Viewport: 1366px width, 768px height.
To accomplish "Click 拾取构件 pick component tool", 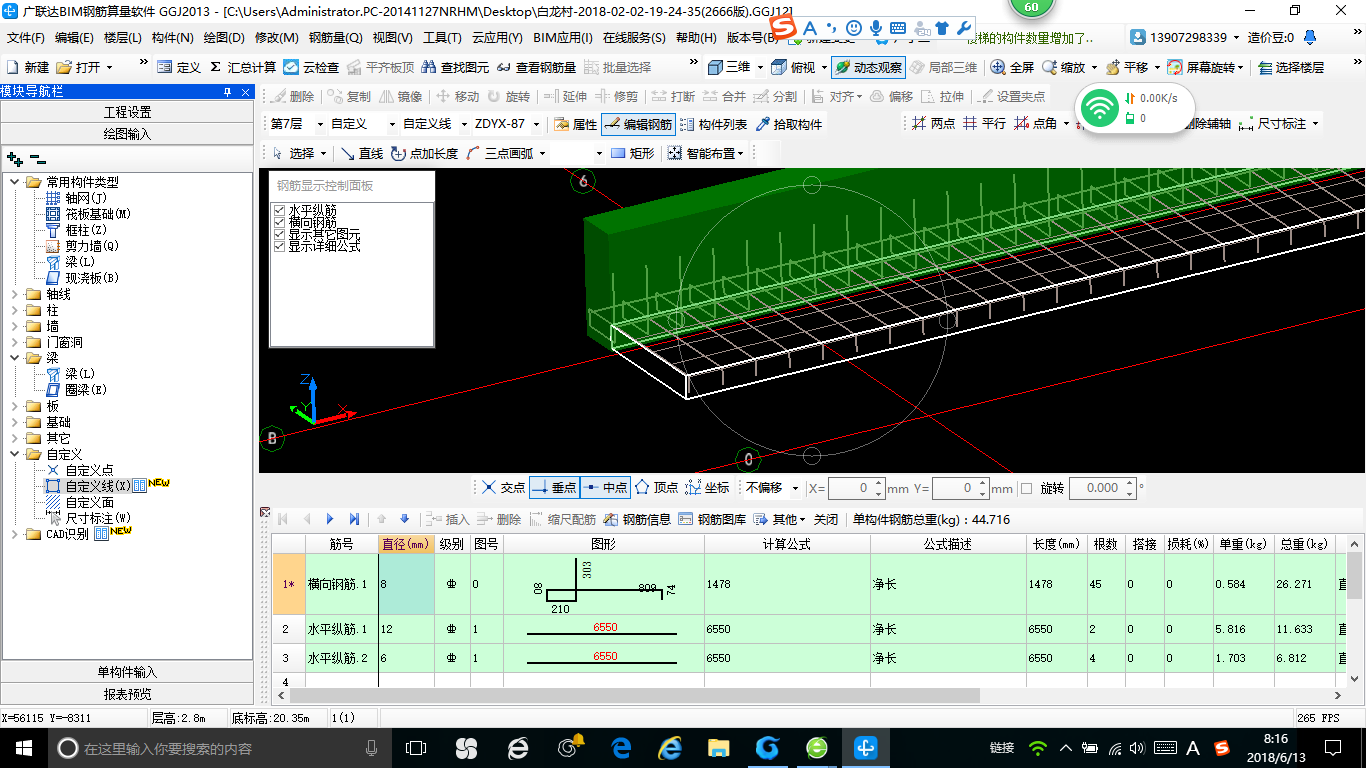I will tap(788, 124).
